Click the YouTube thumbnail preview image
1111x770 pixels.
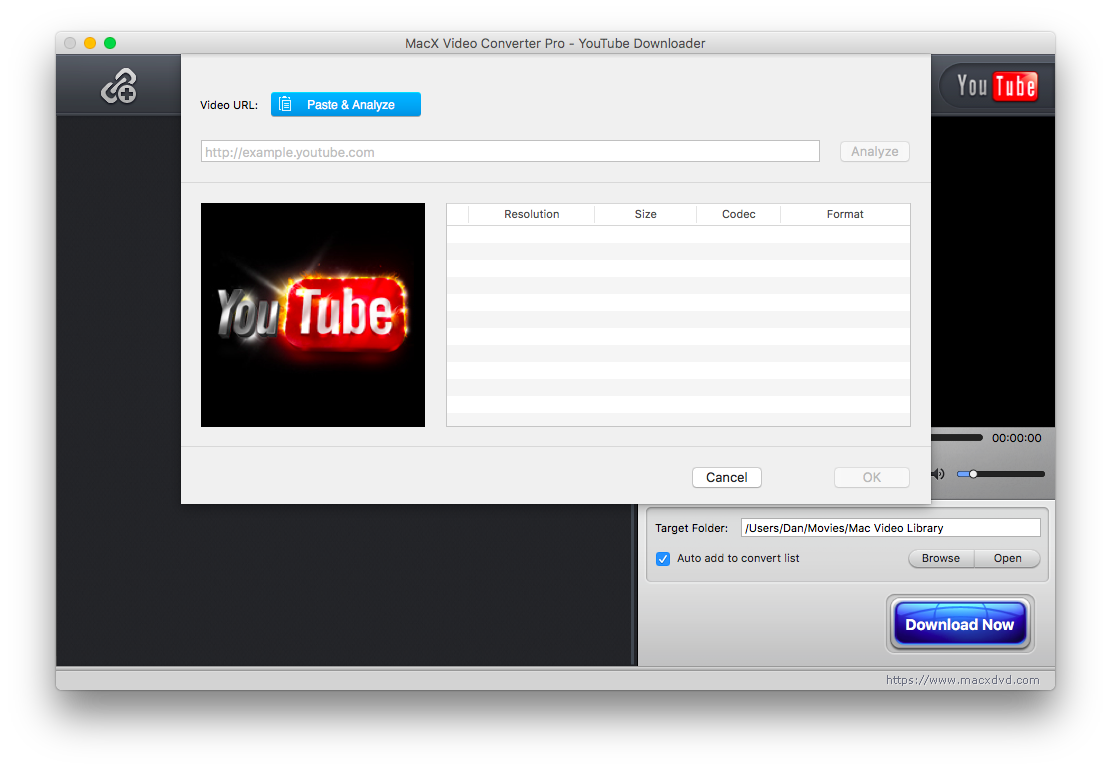(x=313, y=315)
